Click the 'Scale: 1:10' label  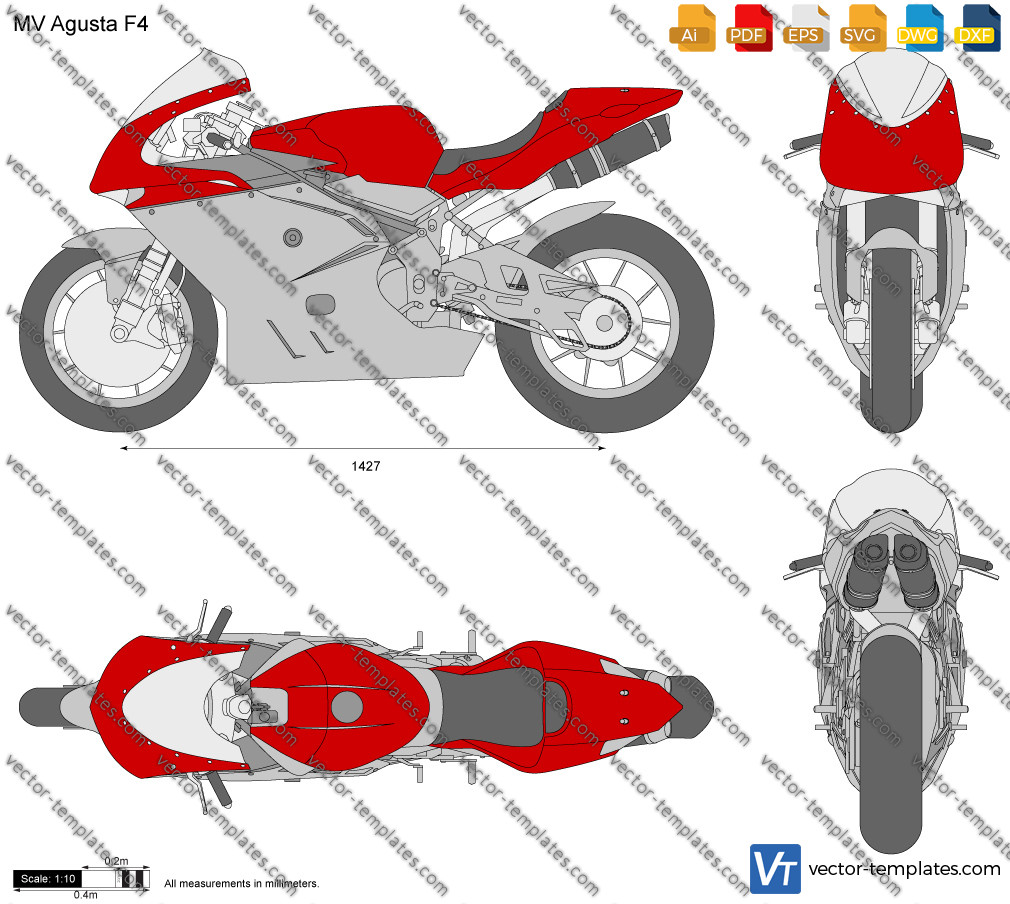coord(48,879)
